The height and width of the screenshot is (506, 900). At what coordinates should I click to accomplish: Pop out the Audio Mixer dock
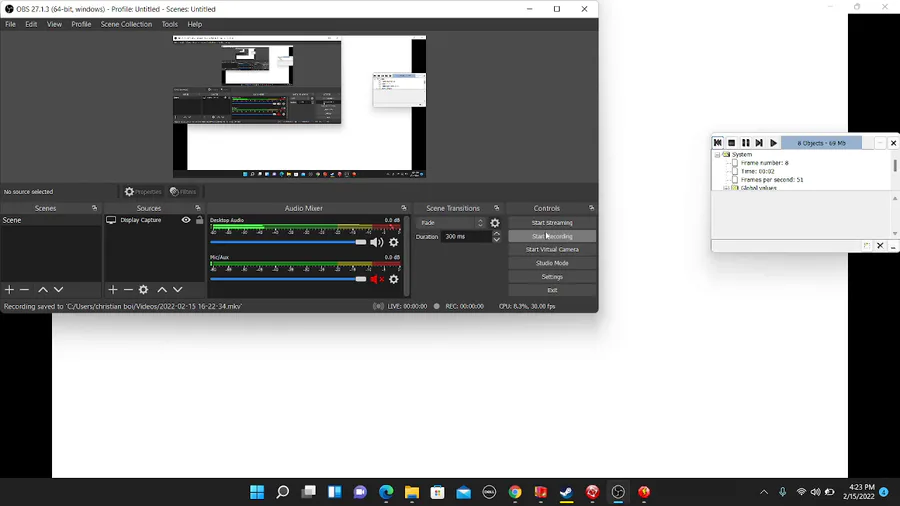(404, 208)
